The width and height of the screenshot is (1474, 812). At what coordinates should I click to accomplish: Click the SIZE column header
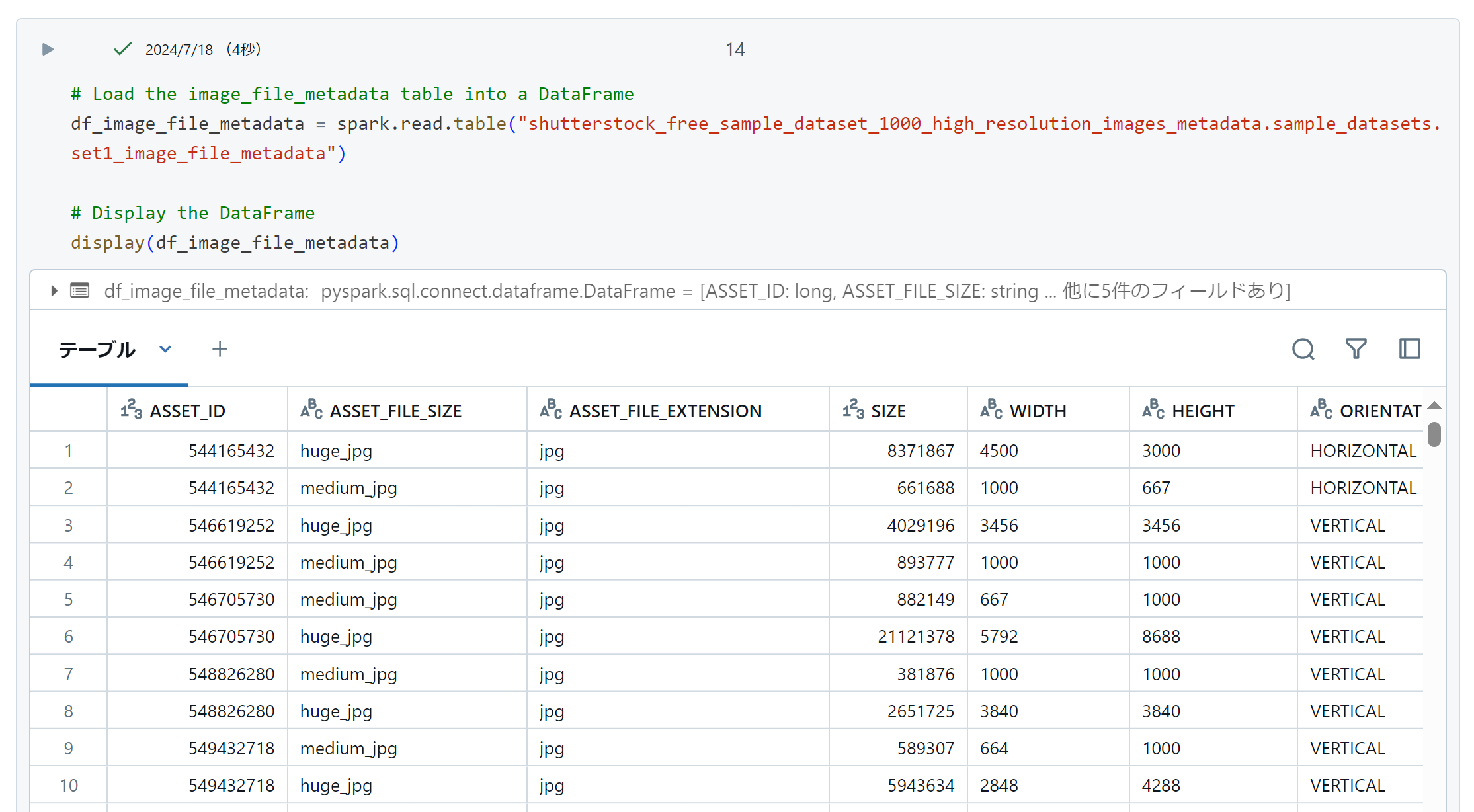pos(887,411)
